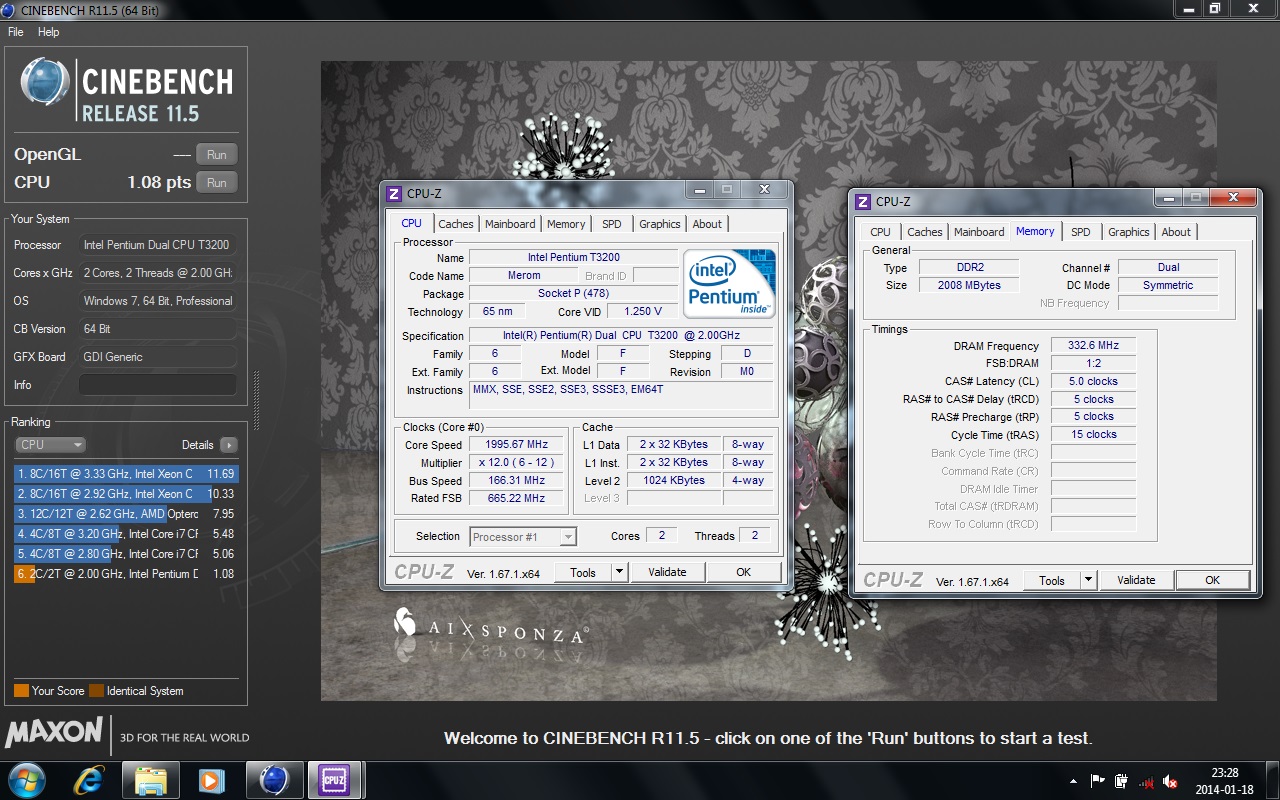Switch to Cinebench taskbar button

(x=273, y=780)
